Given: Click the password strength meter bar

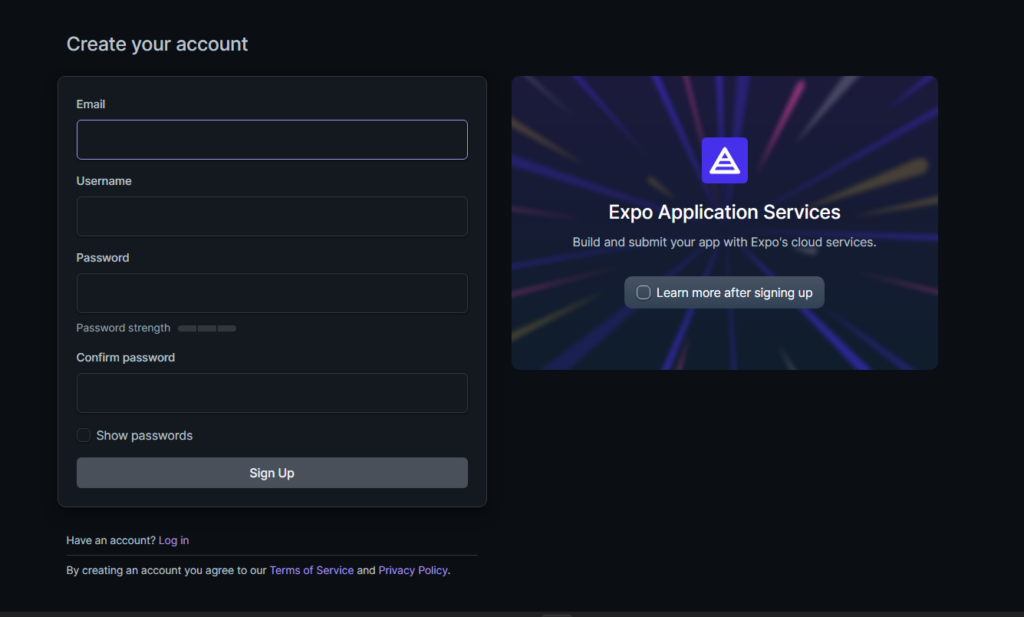Looking at the screenshot, I should tap(207, 329).
